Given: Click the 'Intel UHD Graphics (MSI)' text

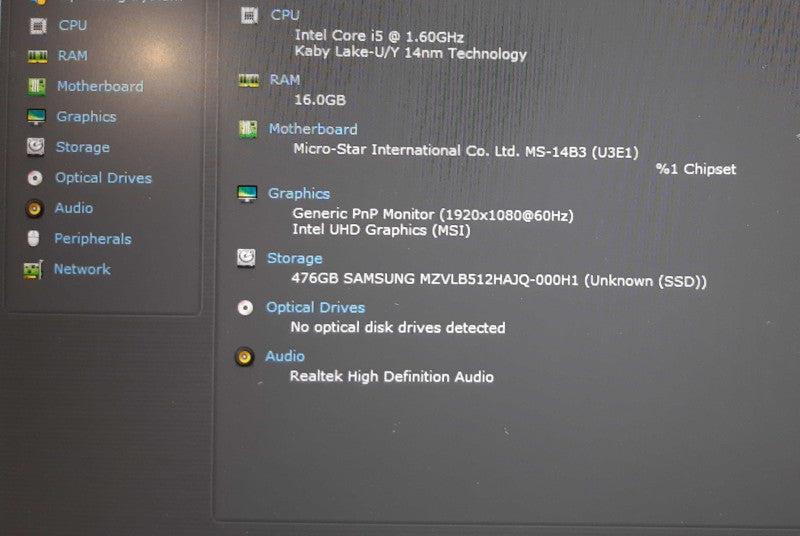Looking at the screenshot, I should pos(381,230).
